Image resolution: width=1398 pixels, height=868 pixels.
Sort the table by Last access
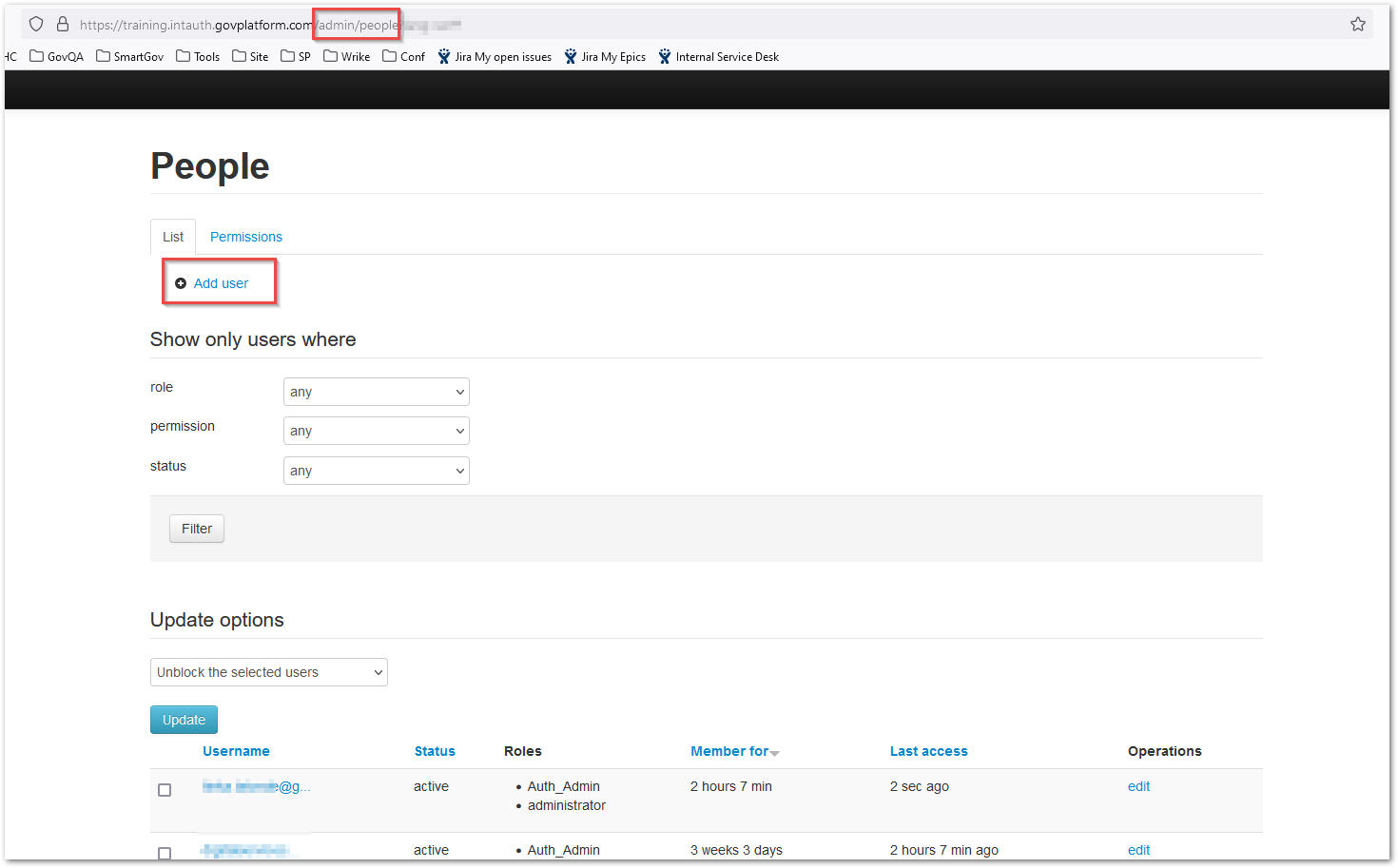929,751
